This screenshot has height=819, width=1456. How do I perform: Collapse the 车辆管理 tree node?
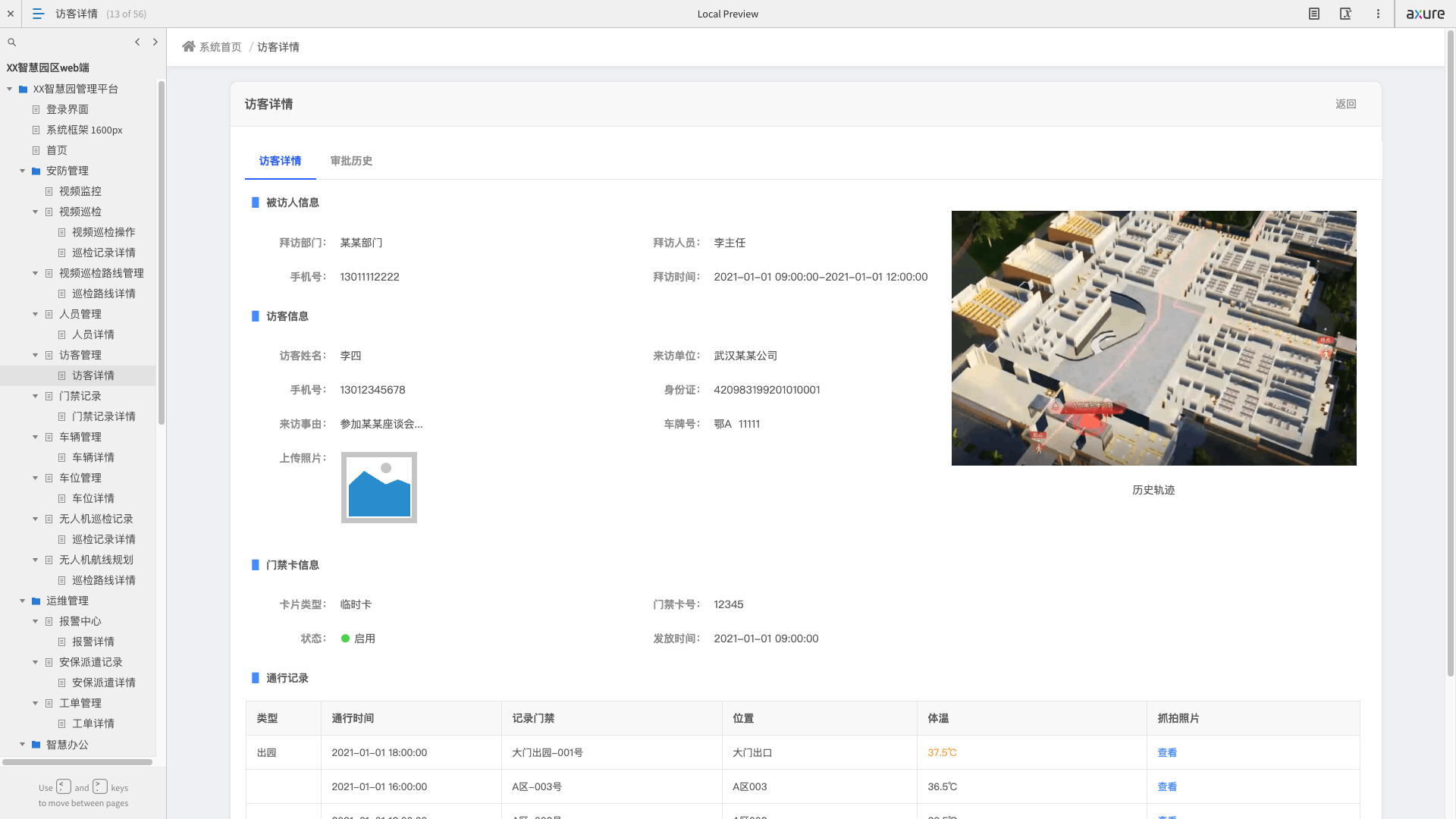[x=35, y=437]
